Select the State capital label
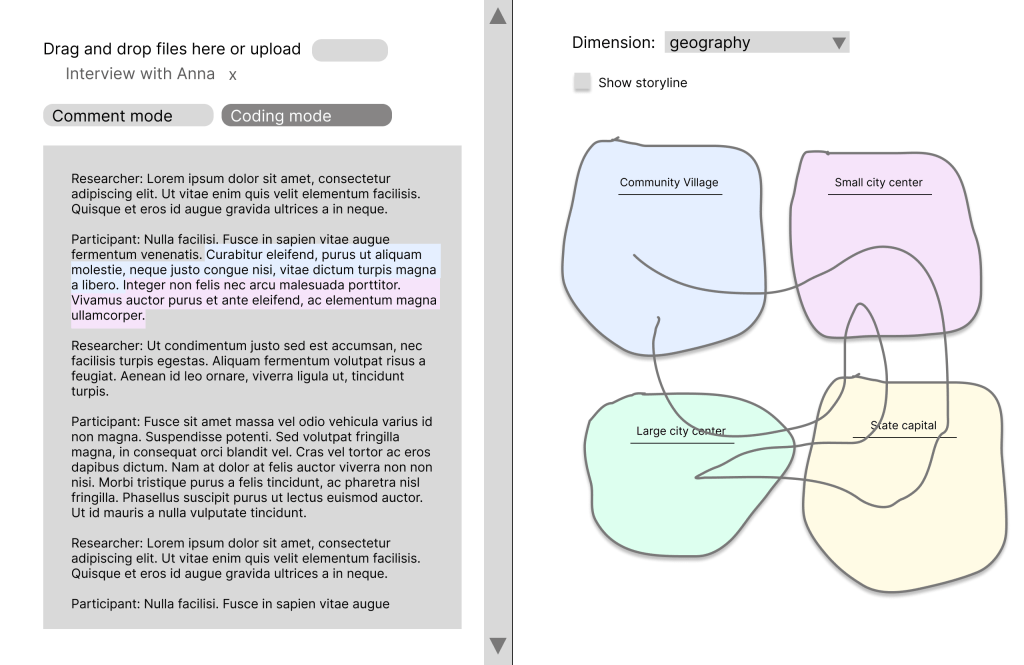The image size is (1024, 665). pos(904,425)
